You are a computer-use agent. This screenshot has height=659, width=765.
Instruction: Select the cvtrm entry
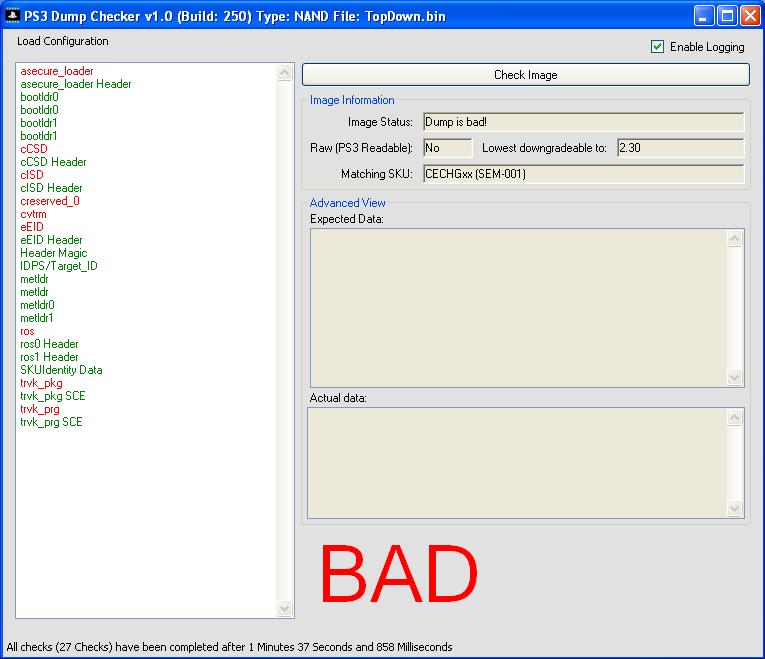33,214
